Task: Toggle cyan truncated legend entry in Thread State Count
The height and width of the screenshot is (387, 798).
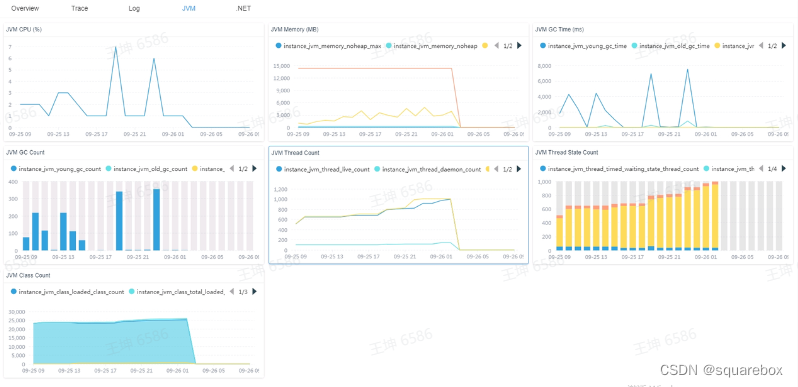Action: click(x=729, y=169)
